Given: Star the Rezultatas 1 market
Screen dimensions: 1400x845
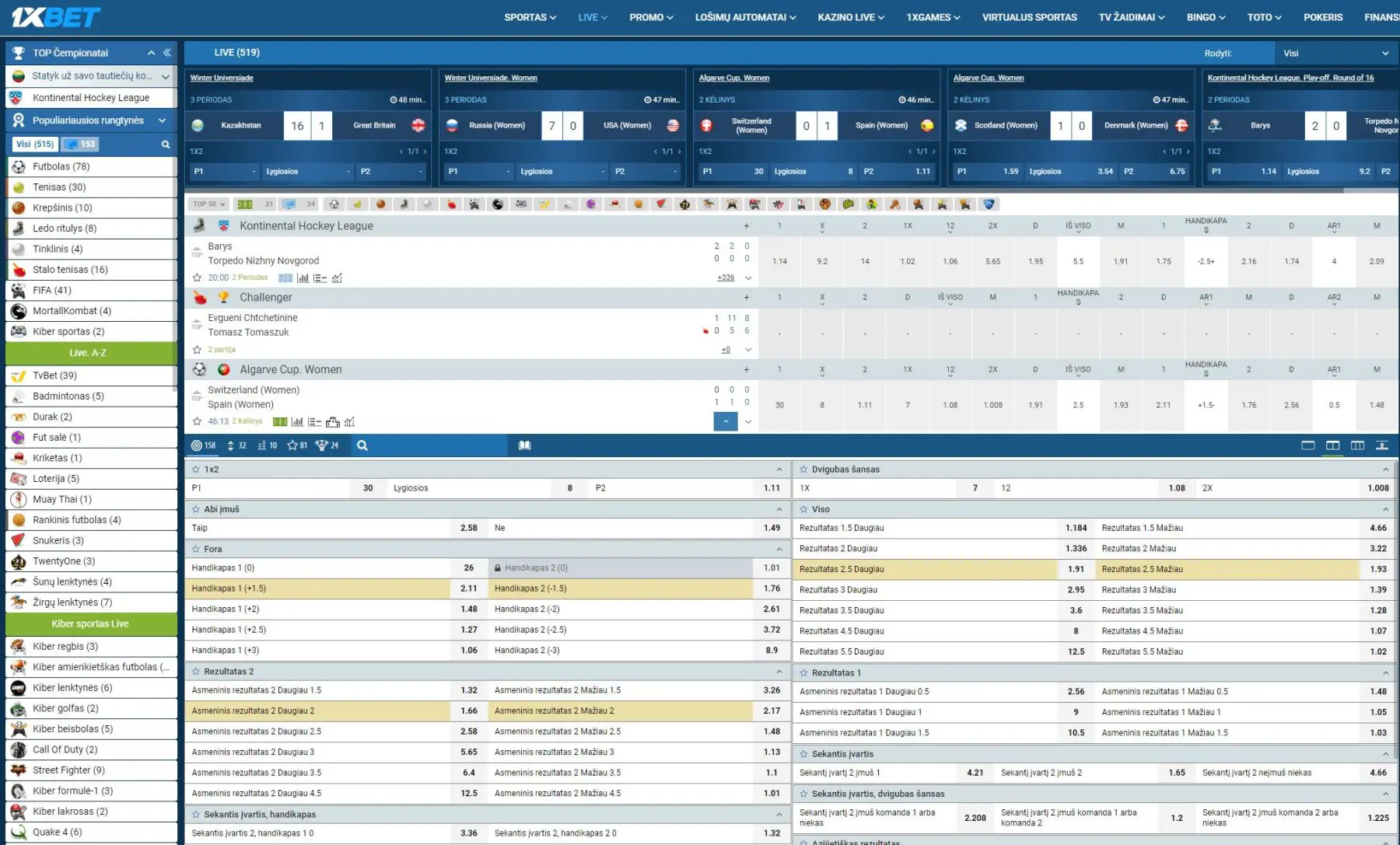Looking at the screenshot, I should point(803,672).
